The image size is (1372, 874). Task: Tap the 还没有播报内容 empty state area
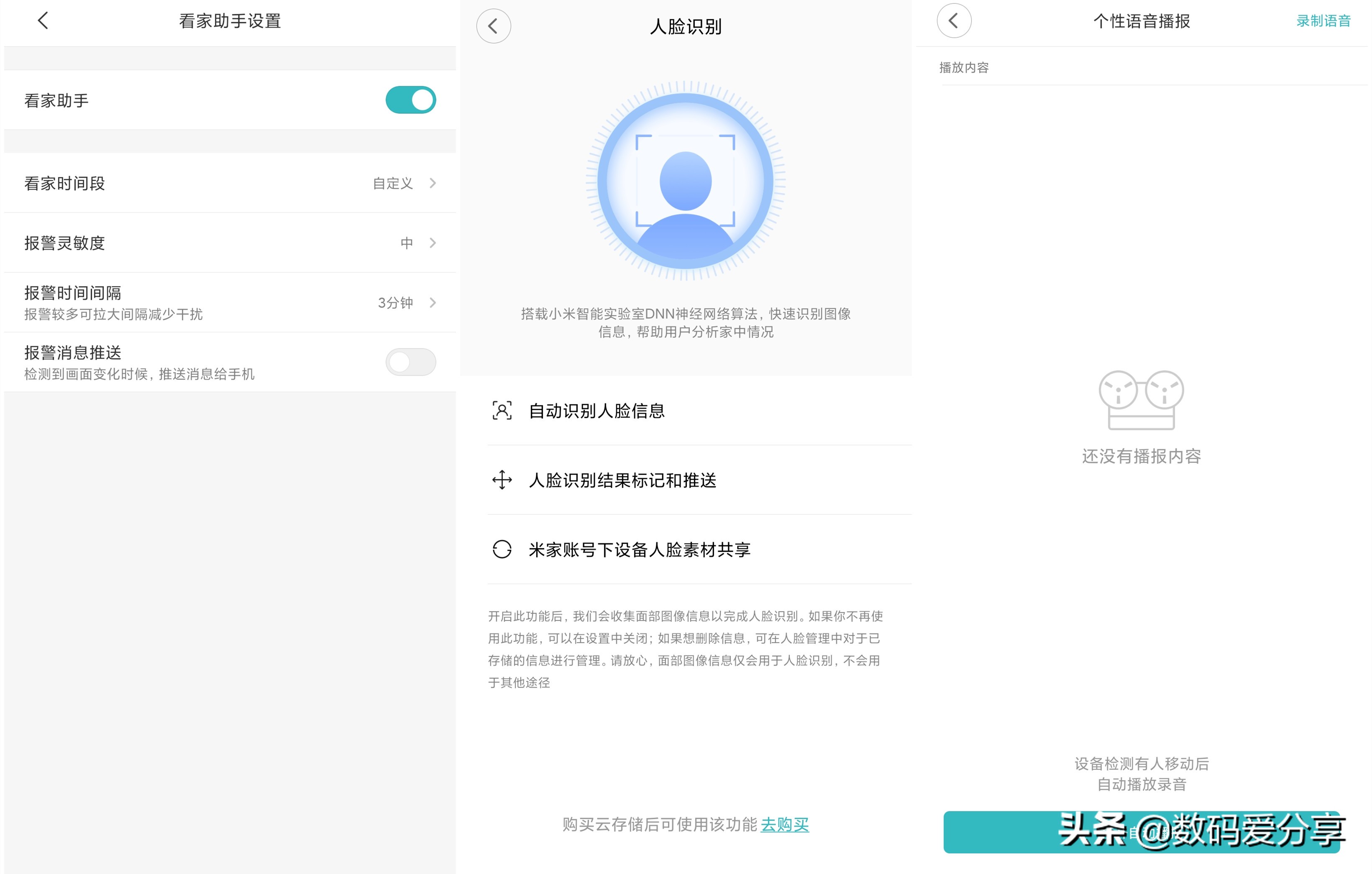coord(1141,456)
